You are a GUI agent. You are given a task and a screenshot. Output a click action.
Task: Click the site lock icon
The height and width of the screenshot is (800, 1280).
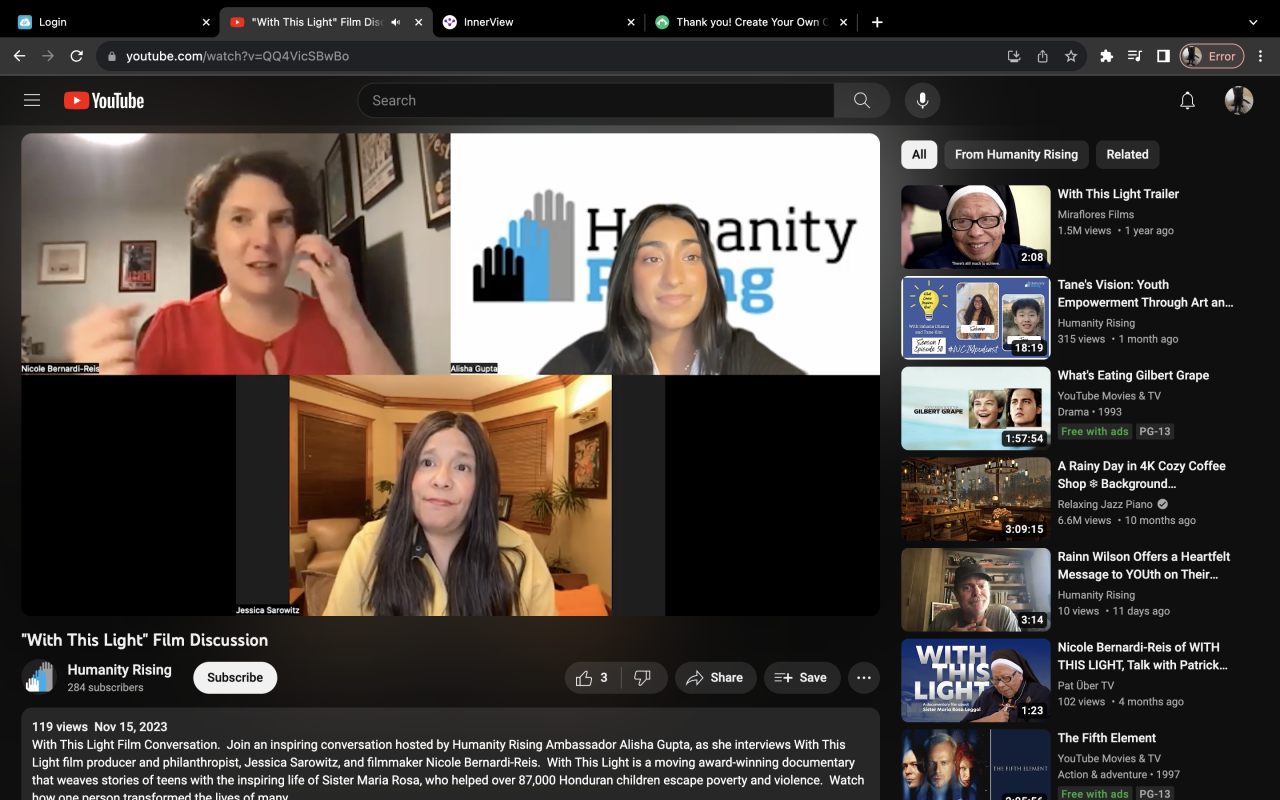[x=112, y=56]
